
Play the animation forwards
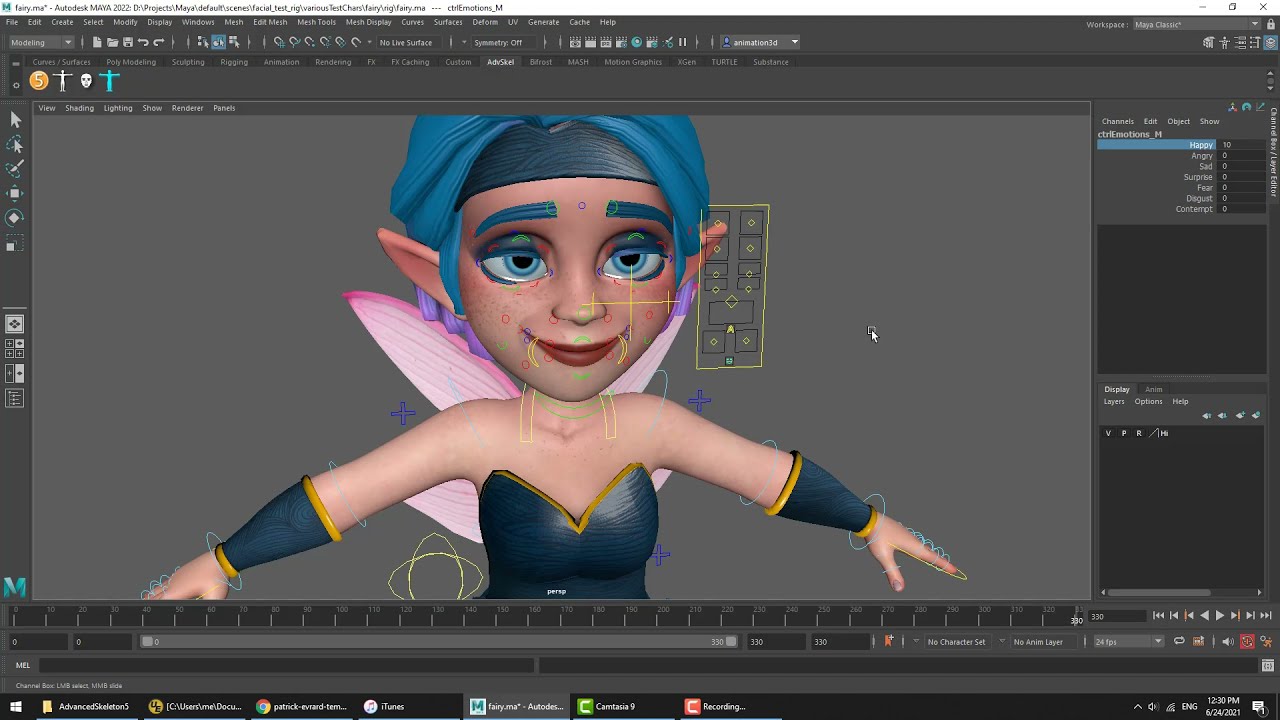(x=1219, y=616)
